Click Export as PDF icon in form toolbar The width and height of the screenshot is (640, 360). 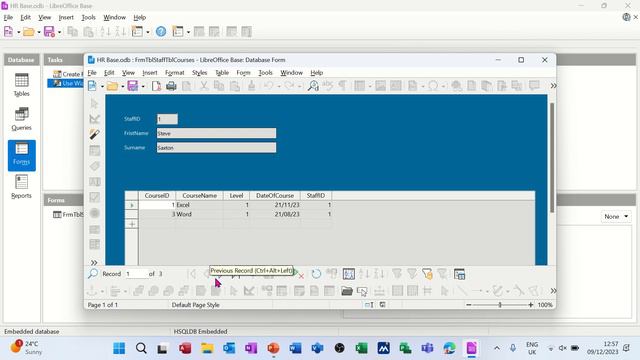[x=156, y=86]
